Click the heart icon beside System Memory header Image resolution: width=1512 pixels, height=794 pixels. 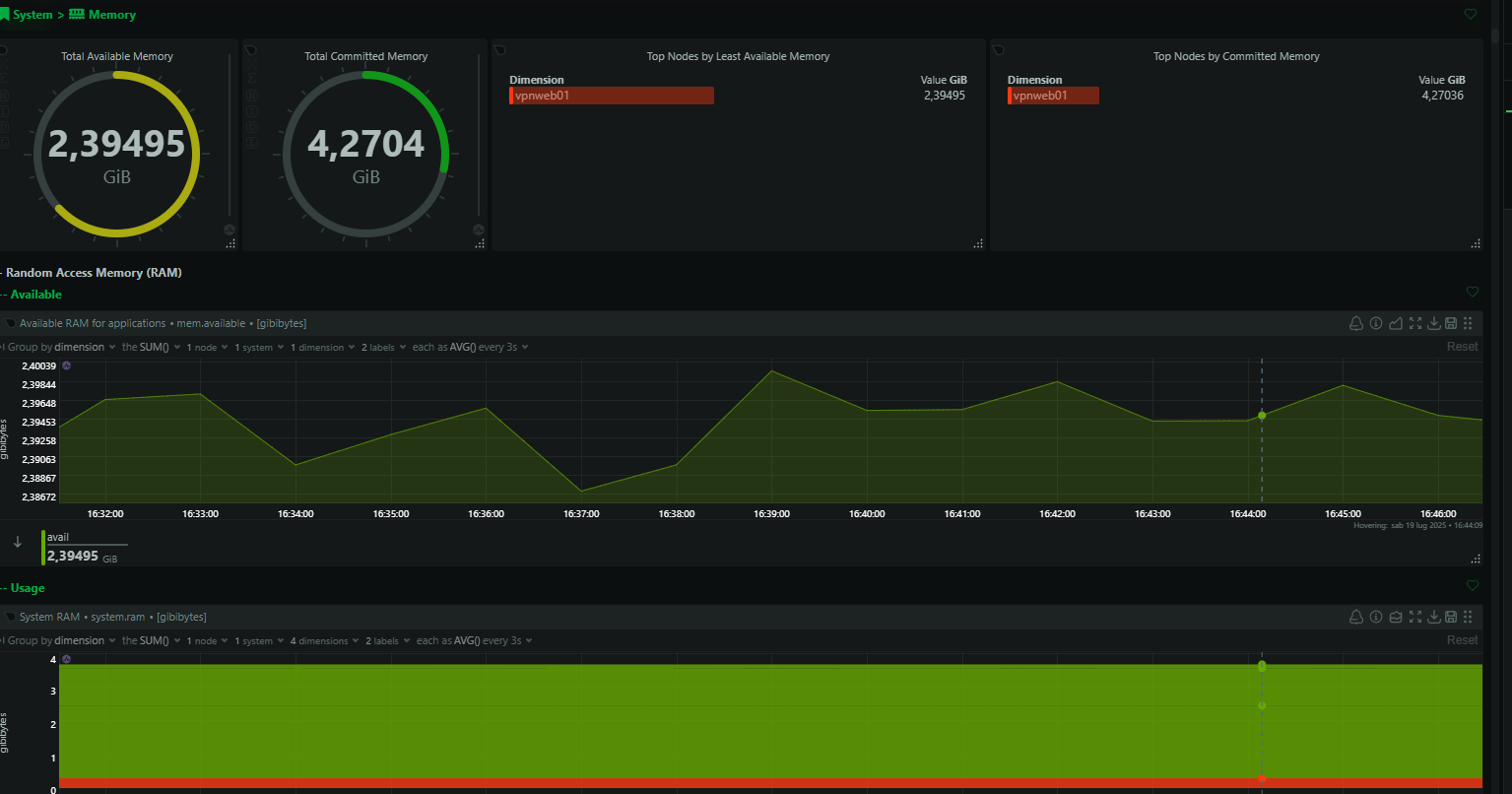[1471, 14]
